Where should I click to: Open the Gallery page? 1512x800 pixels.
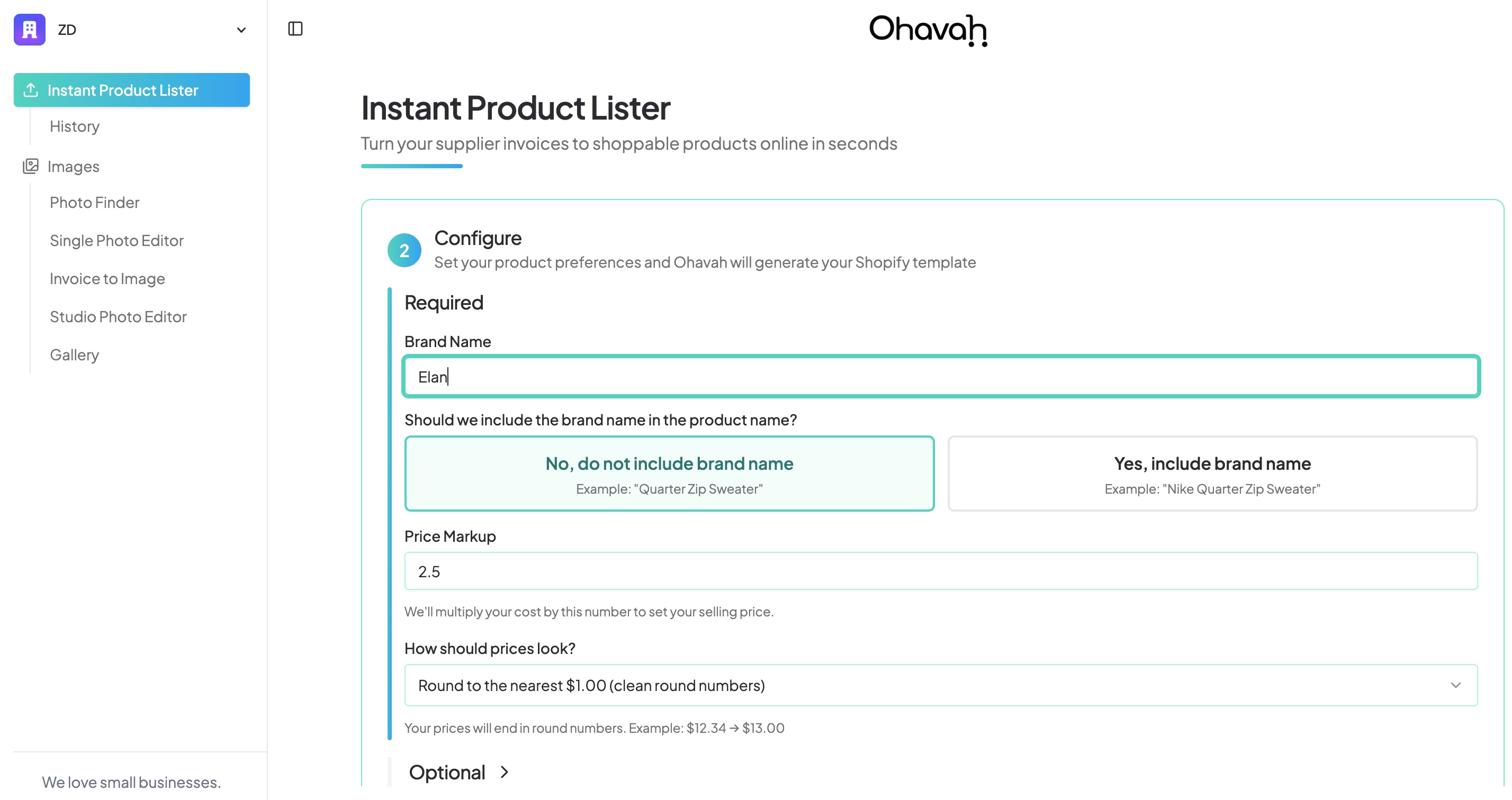tap(75, 356)
